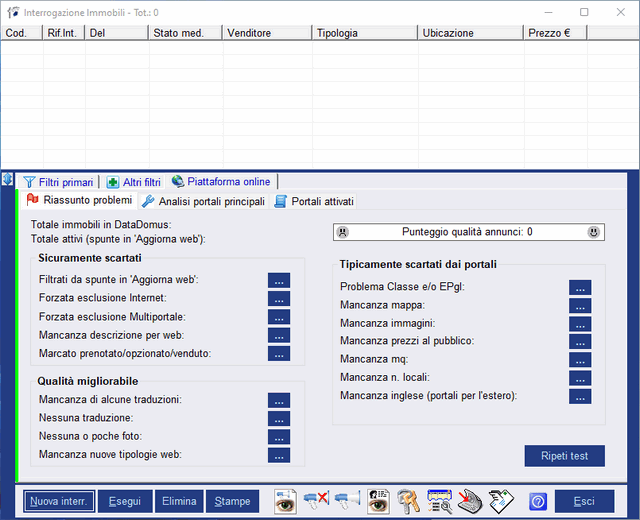The image size is (640, 520).
Task: Click the plain megaphone icon
Action: point(347,501)
